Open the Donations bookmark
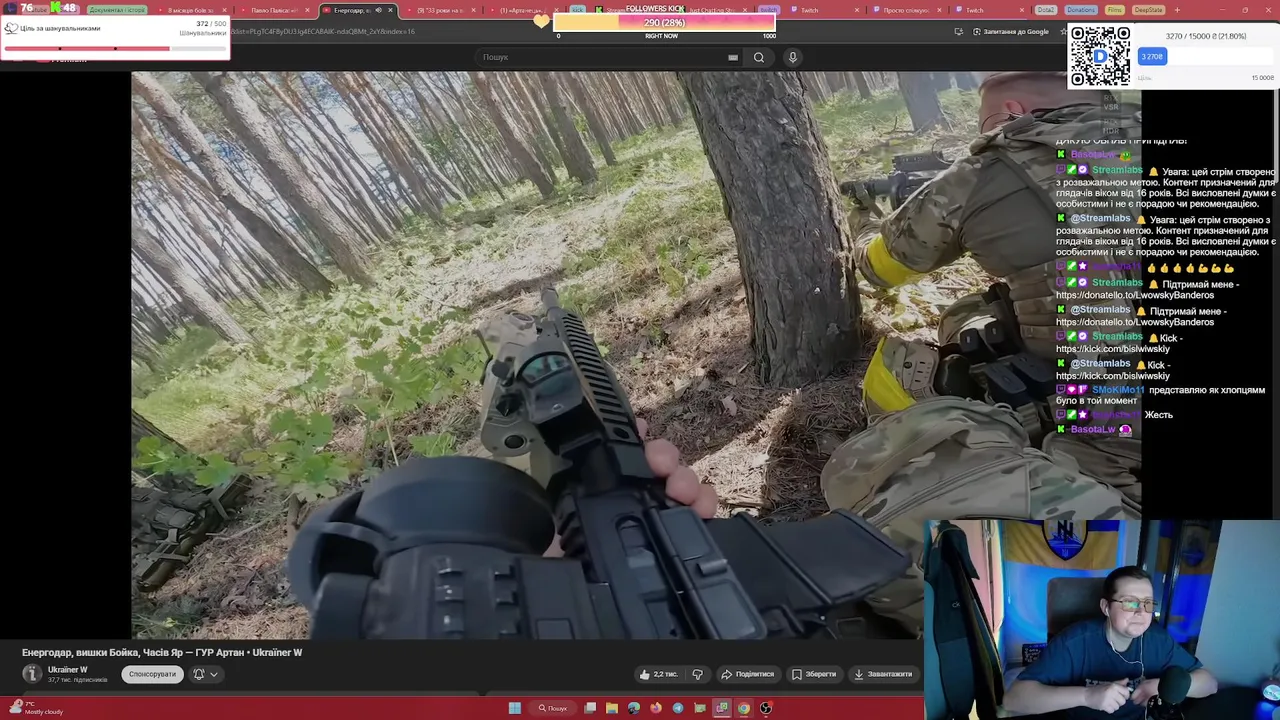Image resolution: width=1280 pixels, height=720 pixels. (x=1080, y=10)
